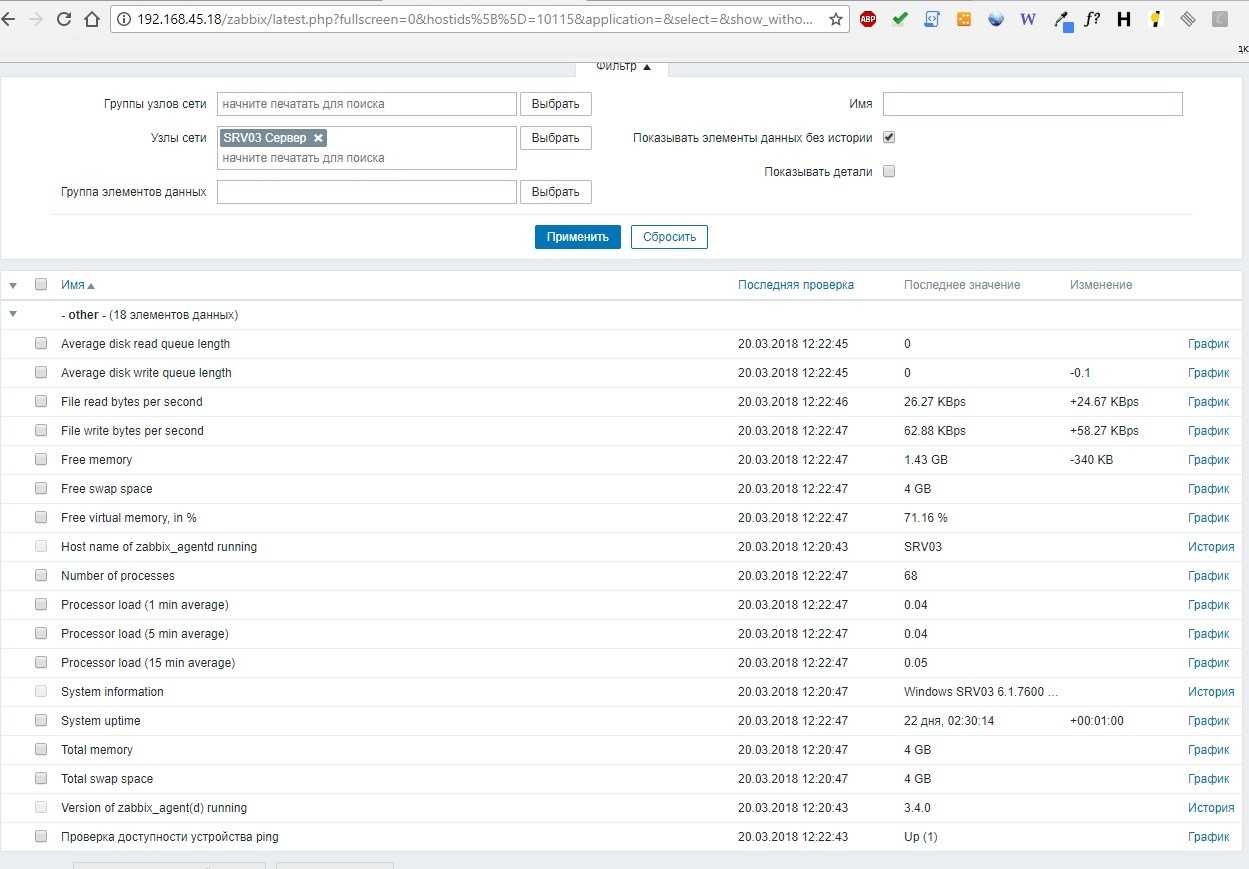This screenshot has width=1249, height=869.
Task: Click the browser reload button
Action: point(64,19)
